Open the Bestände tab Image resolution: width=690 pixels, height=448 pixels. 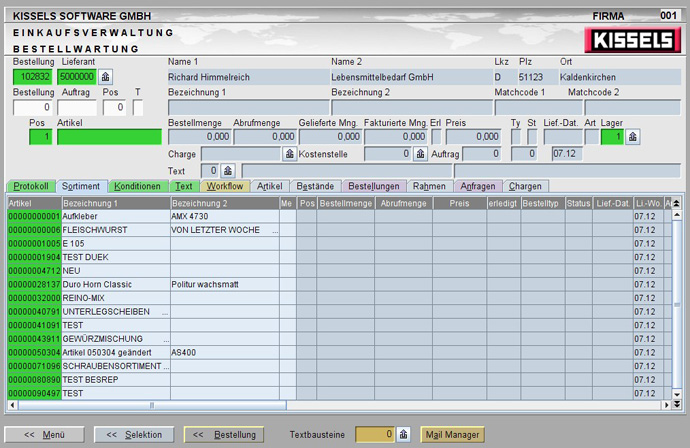tap(315, 186)
